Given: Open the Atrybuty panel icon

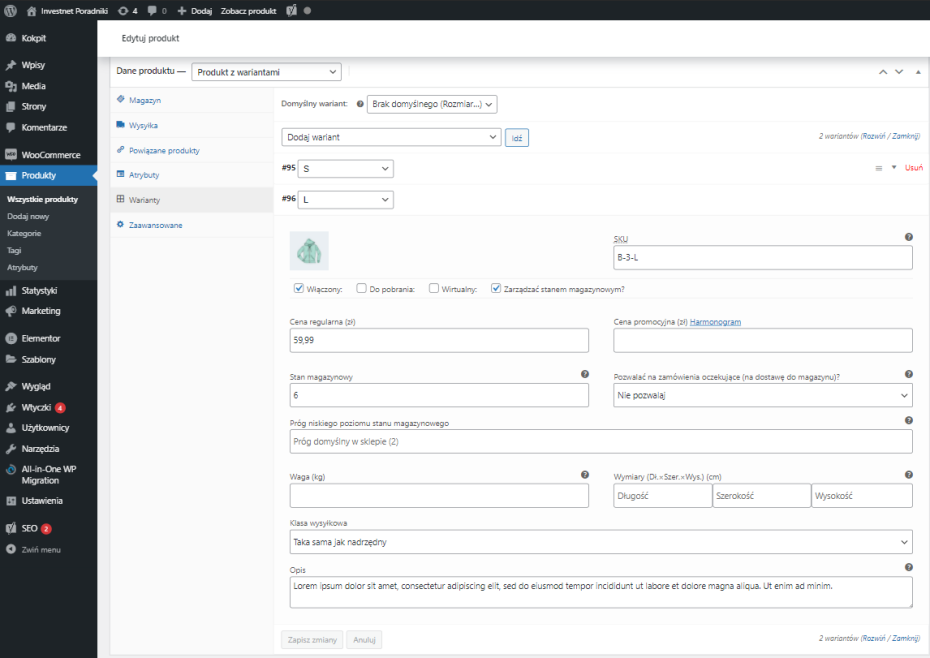Looking at the screenshot, I should pos(121,175).
